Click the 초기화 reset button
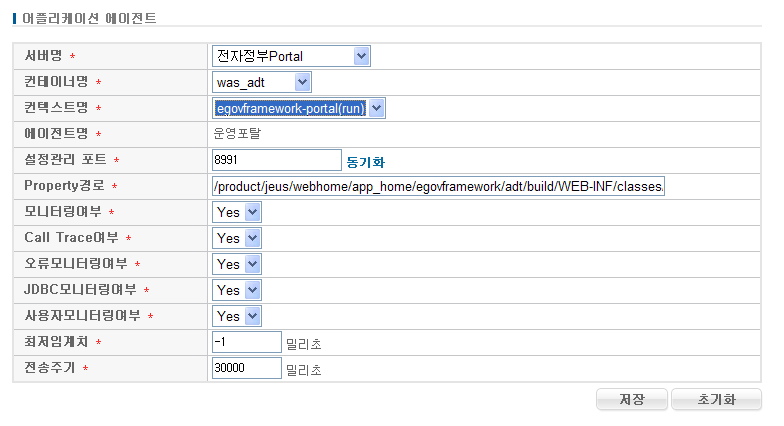 click(x=716, y=399)
